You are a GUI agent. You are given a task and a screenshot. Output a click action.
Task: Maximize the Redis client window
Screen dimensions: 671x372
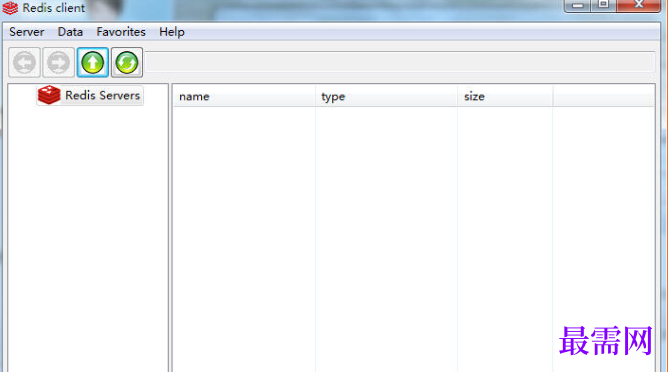point(603,6)
